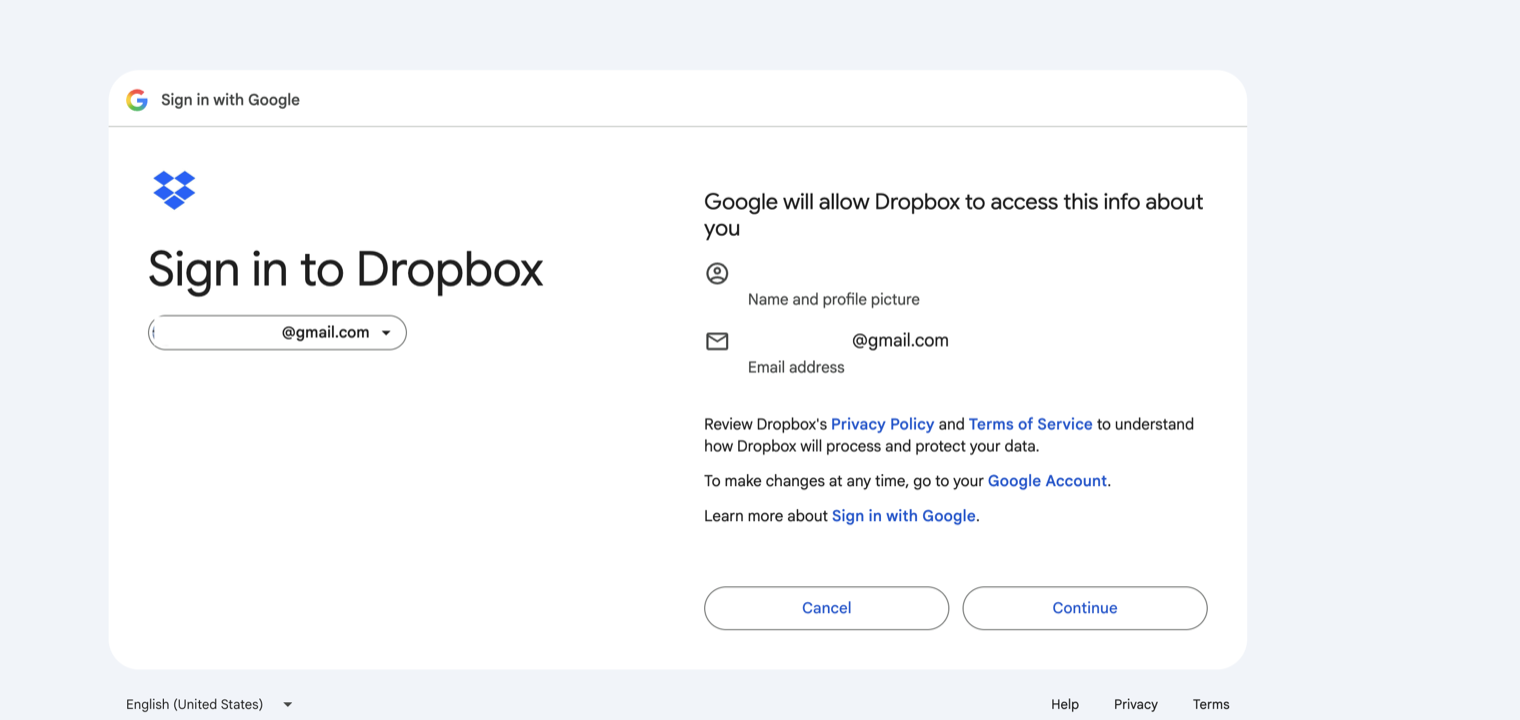This screenshot has width=1520, height=720.
Task: Click the 'Google will allow Dropbox' heading
Action: click(953, 215)
